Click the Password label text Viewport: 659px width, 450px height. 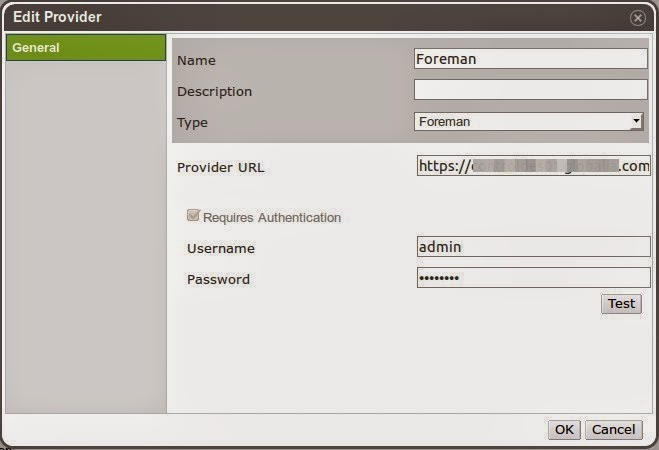point(218,279)
